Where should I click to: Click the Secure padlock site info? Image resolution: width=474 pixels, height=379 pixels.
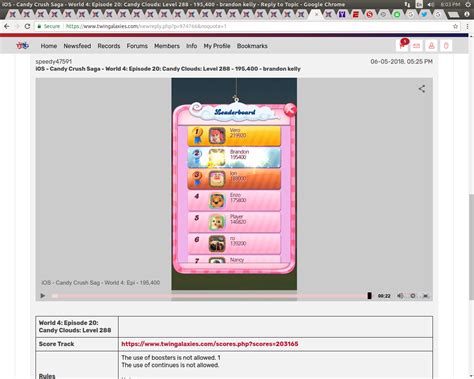[x=48, y=26]
